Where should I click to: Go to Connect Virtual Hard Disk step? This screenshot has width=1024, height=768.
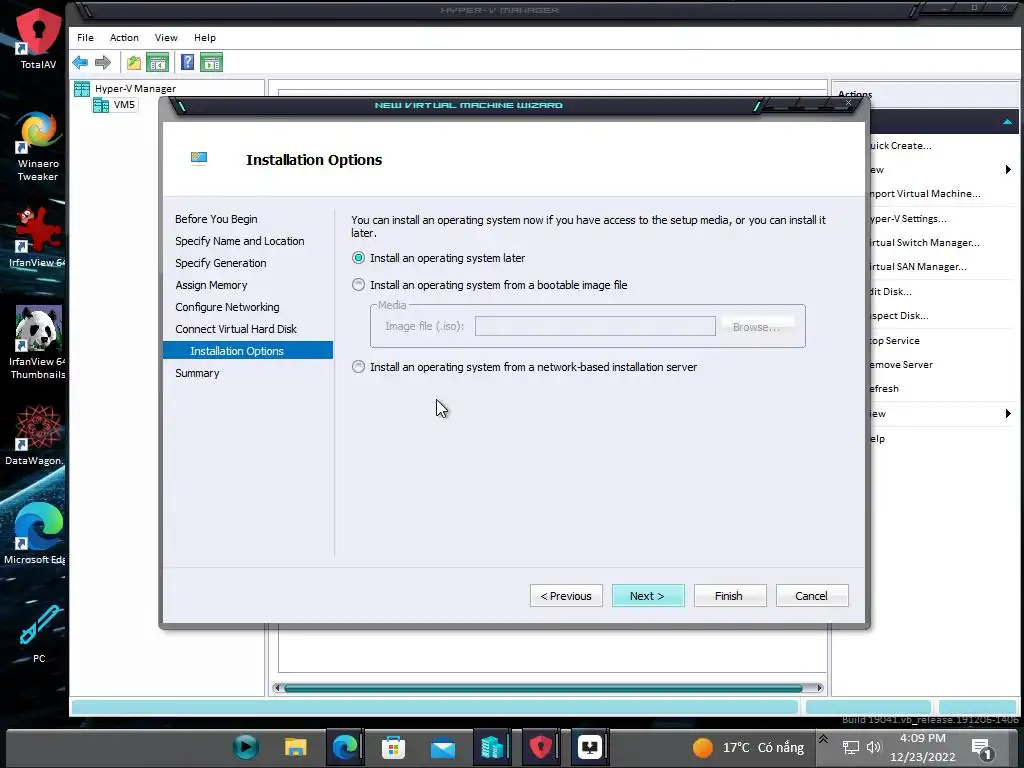[236, 329]
